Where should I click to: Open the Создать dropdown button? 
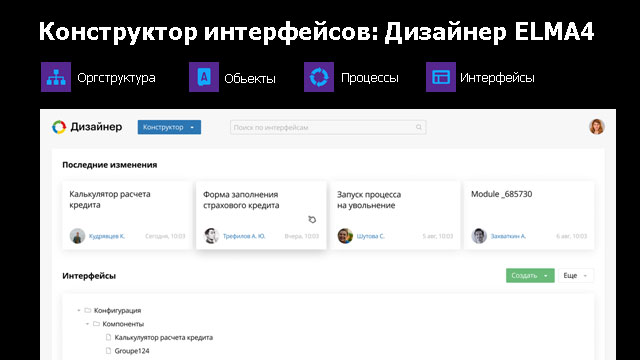(530, 276)
